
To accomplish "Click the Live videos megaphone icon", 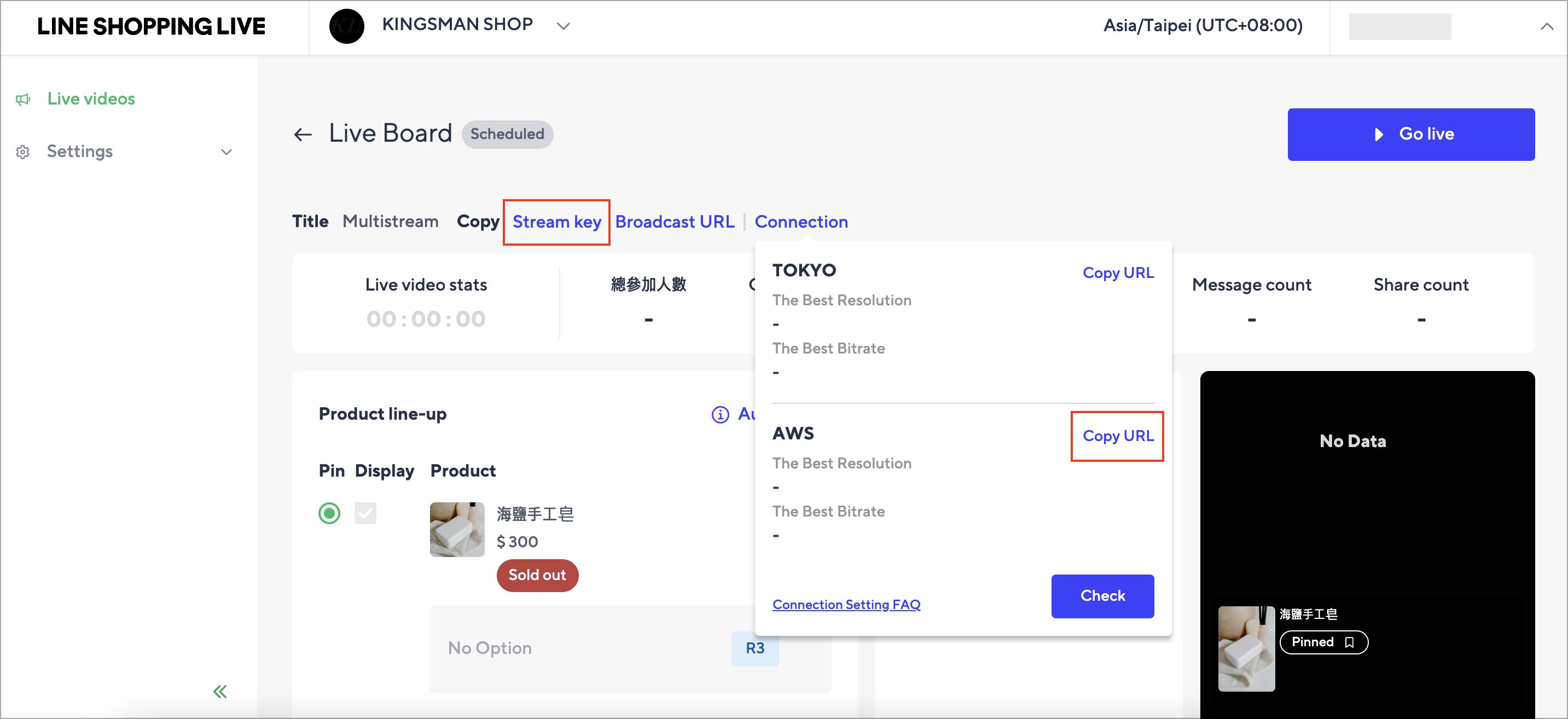I will click(x=23, y=99).
